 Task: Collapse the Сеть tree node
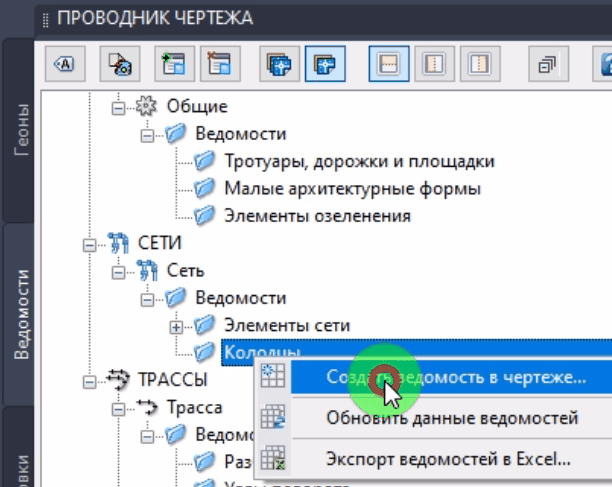point(118,272)
